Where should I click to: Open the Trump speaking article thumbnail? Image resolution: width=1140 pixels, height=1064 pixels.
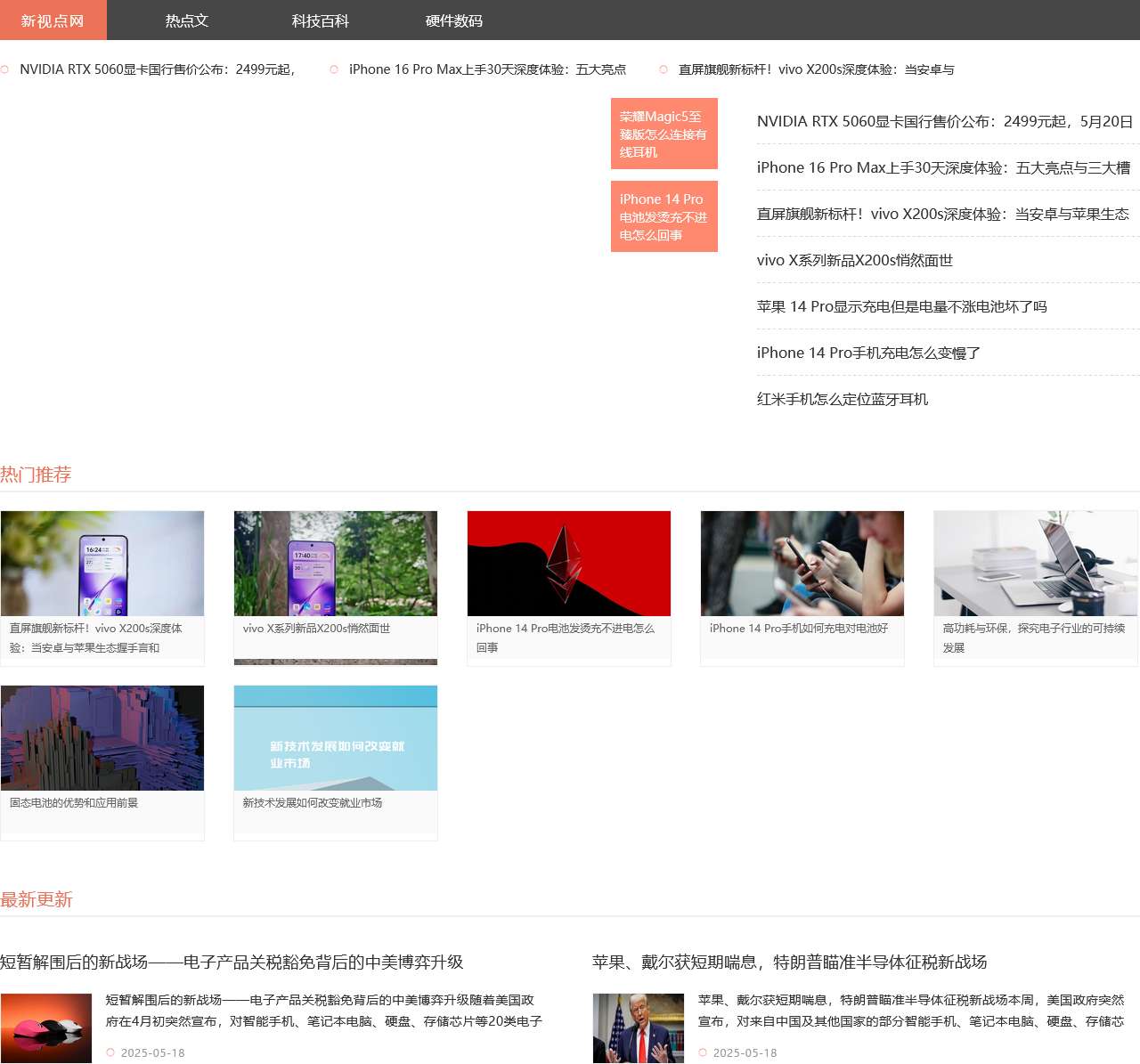pyautogui.click(x=639, y=1028)
